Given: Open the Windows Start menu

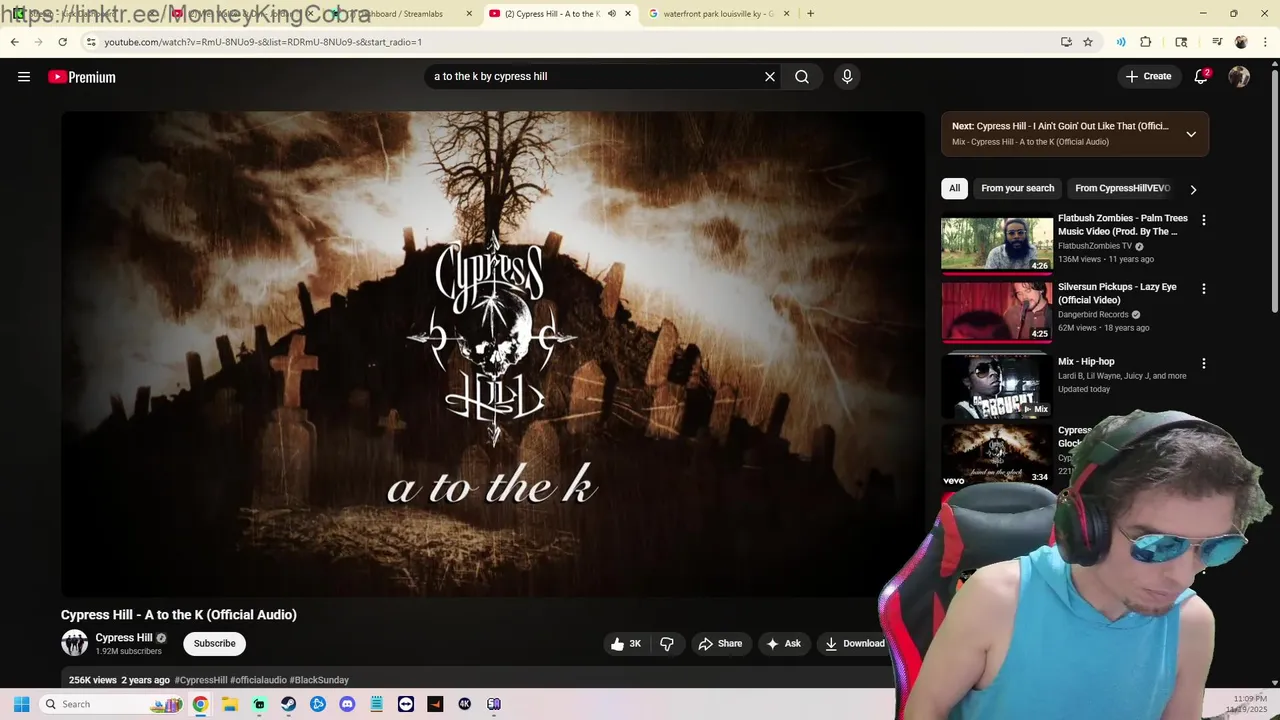Looking at the screenshot, I should point(21,704).
